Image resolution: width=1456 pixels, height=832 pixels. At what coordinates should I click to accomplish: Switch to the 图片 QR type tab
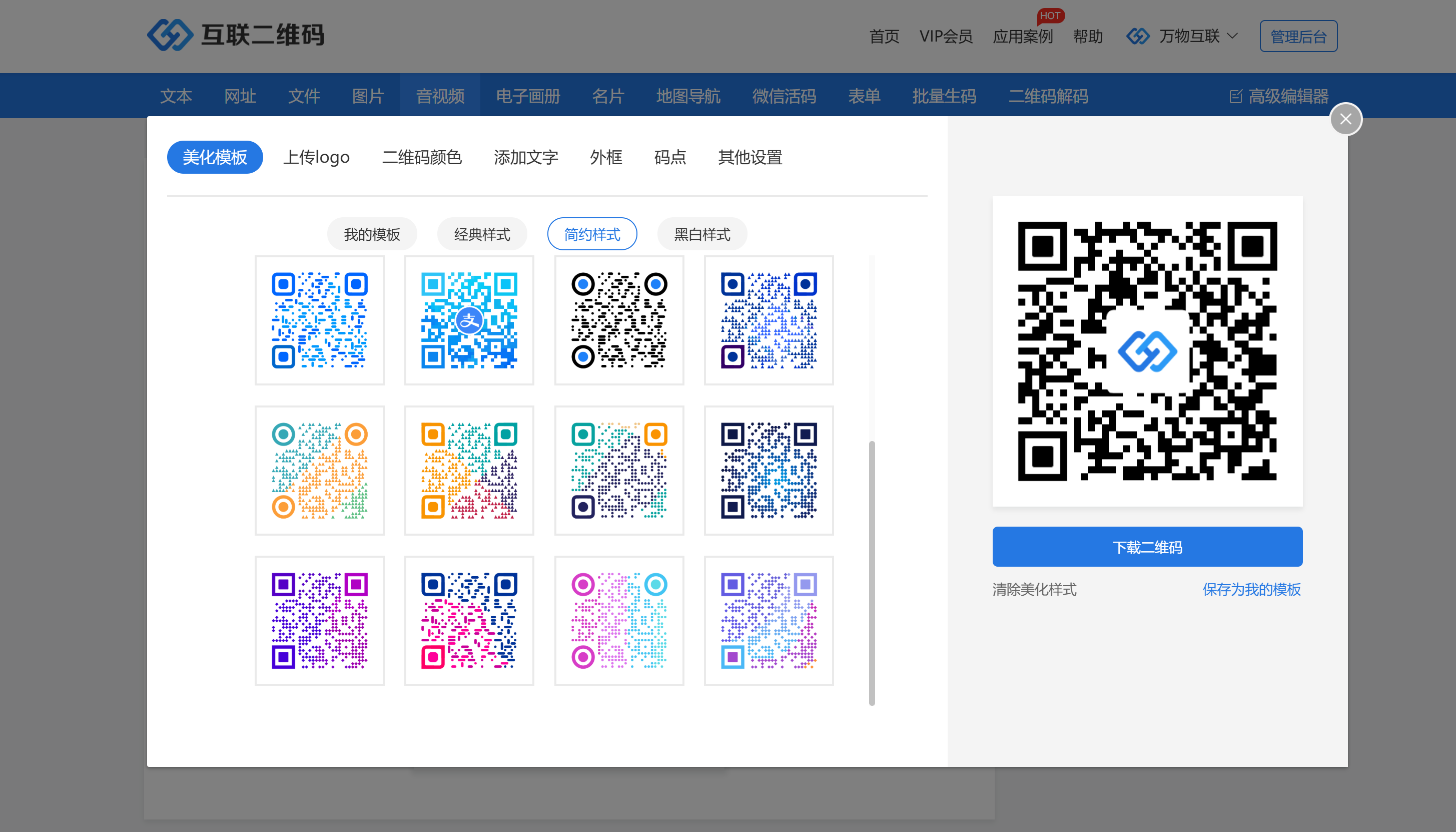pyautogui.click(x=368, y=96)
